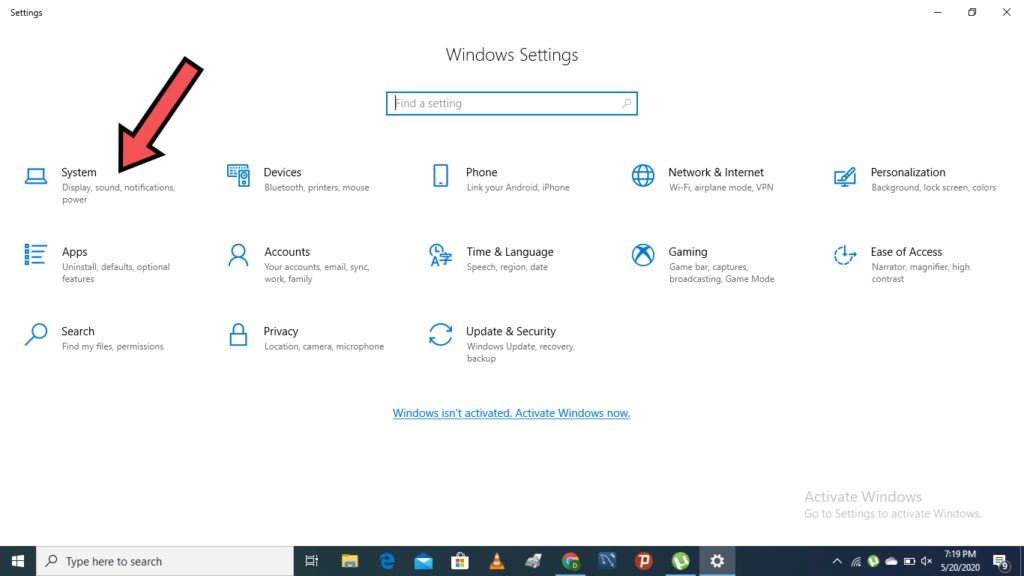Open Accounts person icon
The image size is (1024, 576).
click(238, 255)
